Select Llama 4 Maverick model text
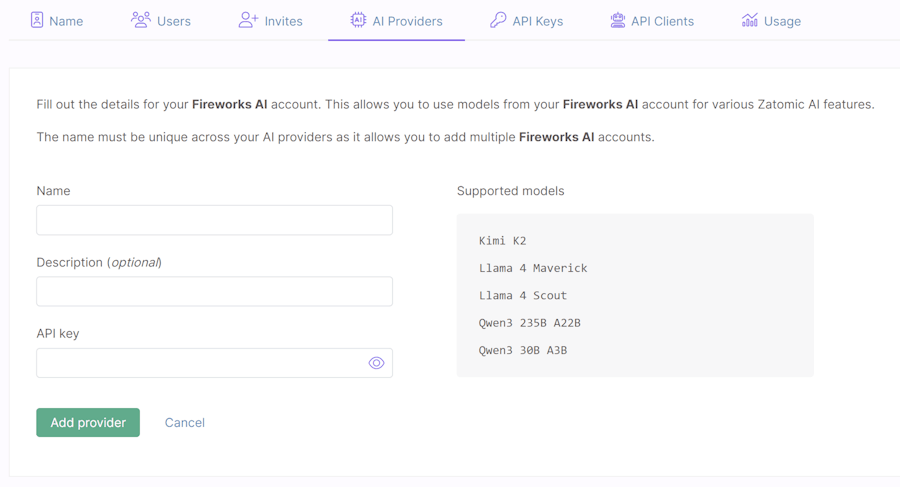The height and width of the screenshot is (487, 900). point(533,268)
